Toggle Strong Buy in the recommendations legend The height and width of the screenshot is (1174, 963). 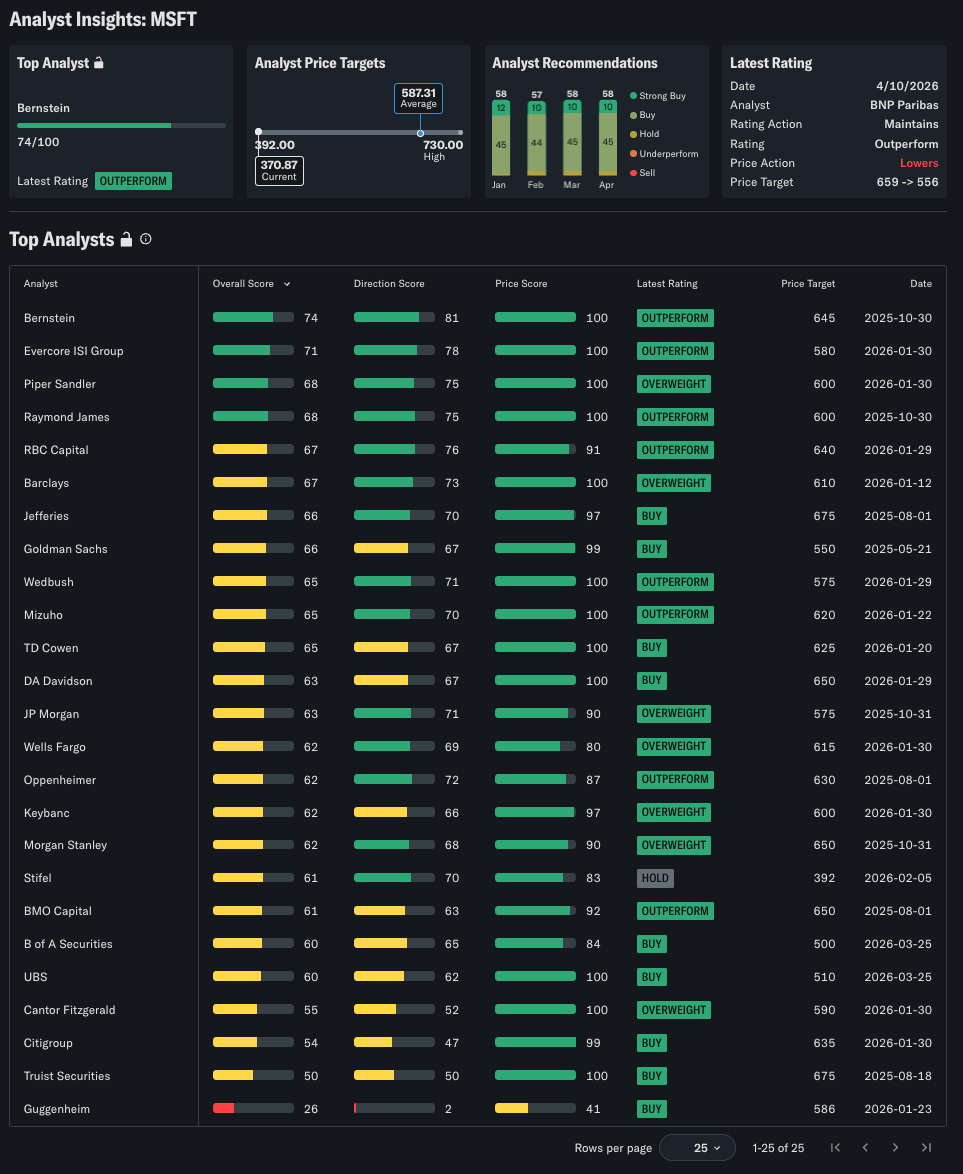click(x=657, y=96)
